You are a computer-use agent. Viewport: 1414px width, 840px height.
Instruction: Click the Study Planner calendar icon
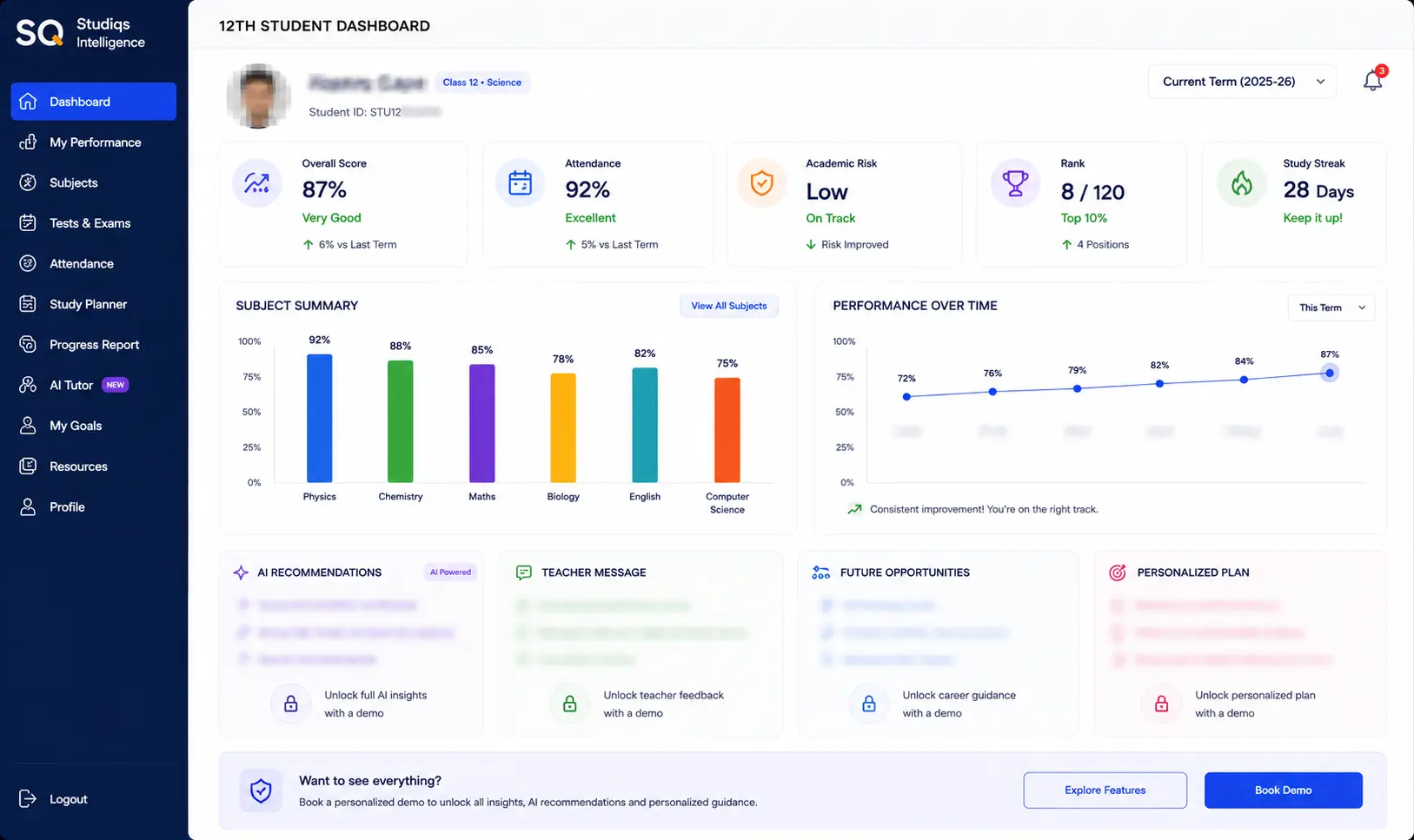[28, 304]
